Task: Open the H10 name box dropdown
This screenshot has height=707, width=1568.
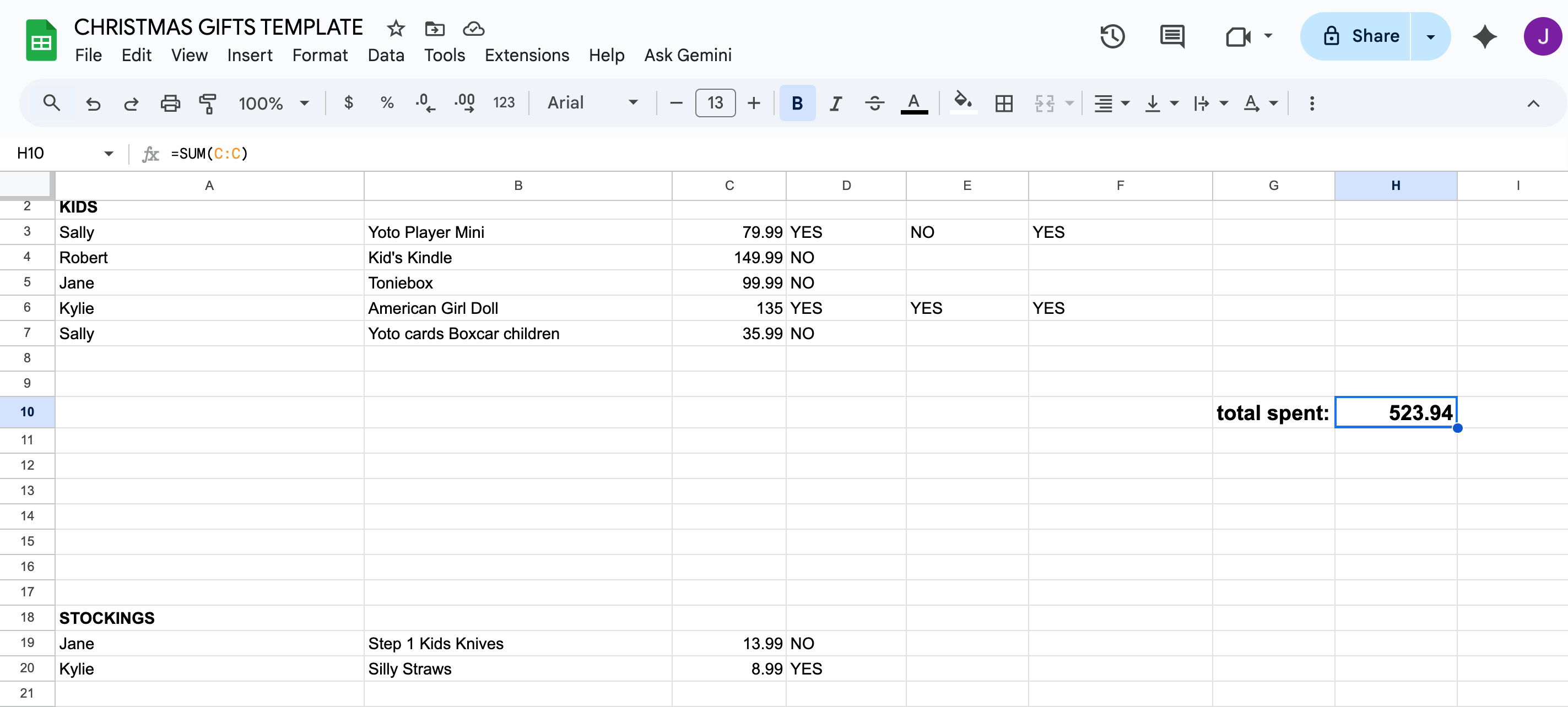Action: tap(109, 153)
